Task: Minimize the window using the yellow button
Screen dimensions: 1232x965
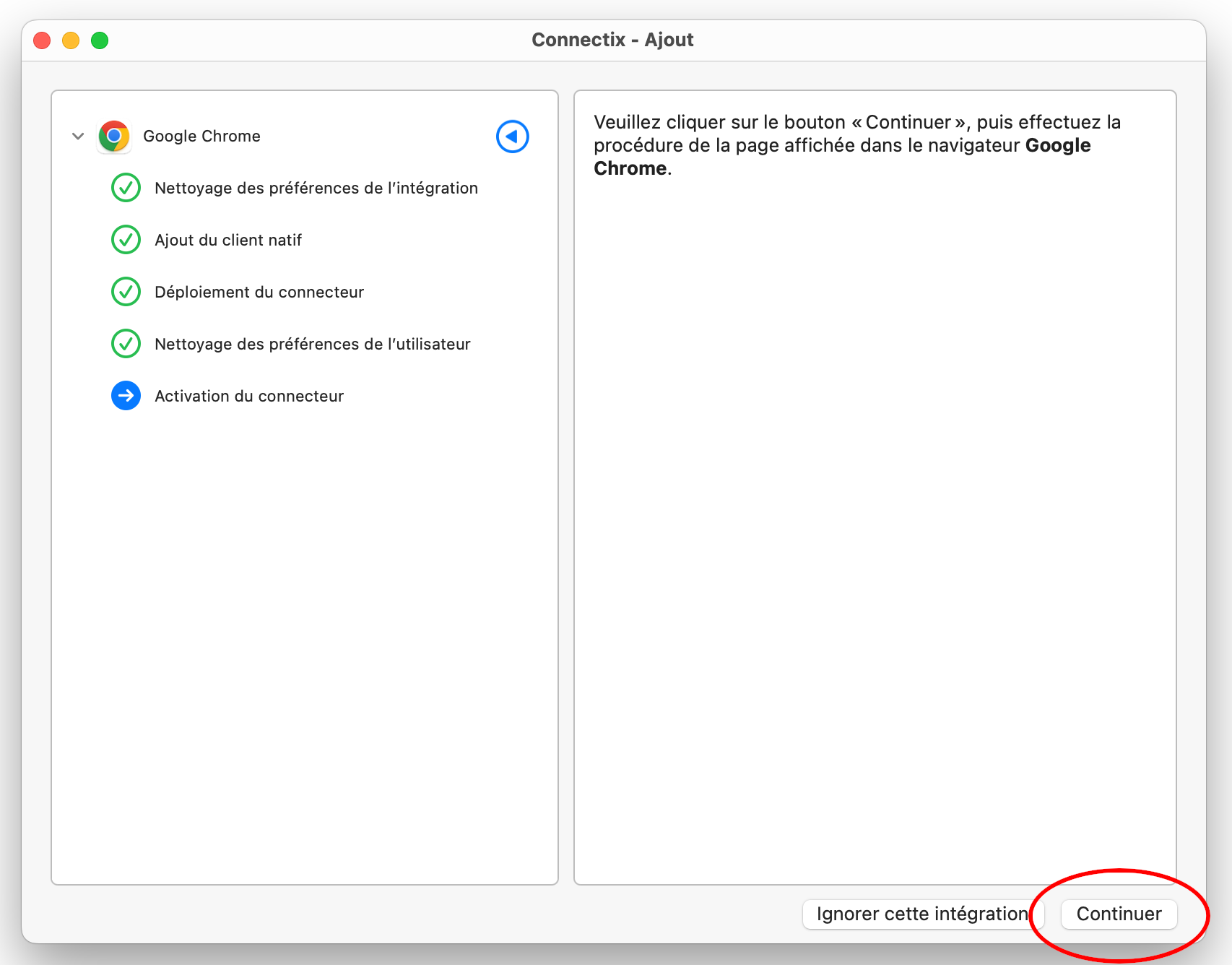Action: pyautogui.click(x=71, y=40)
